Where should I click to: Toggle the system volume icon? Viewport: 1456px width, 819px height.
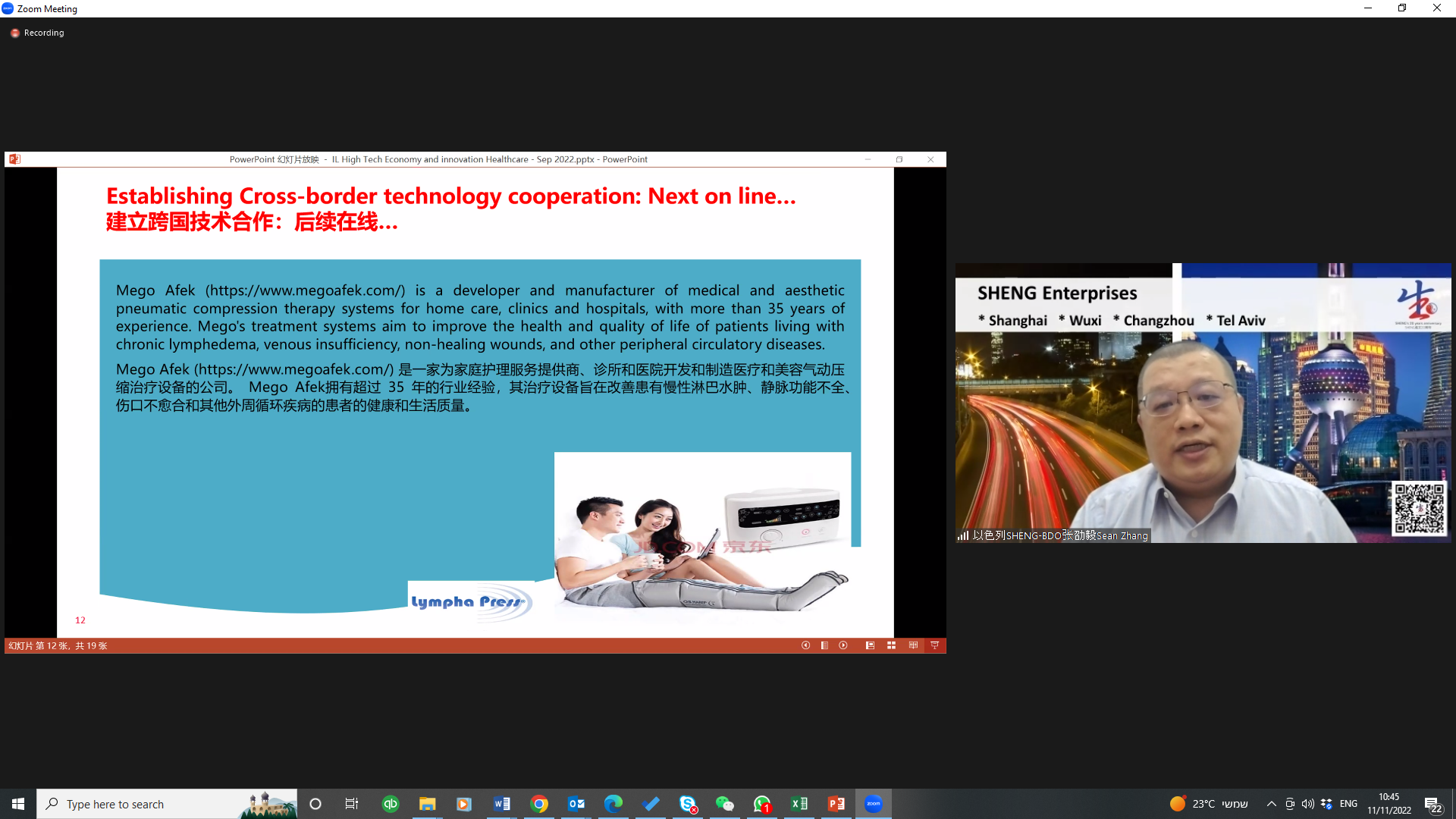pyautogui.click(x=1308, y=804)
